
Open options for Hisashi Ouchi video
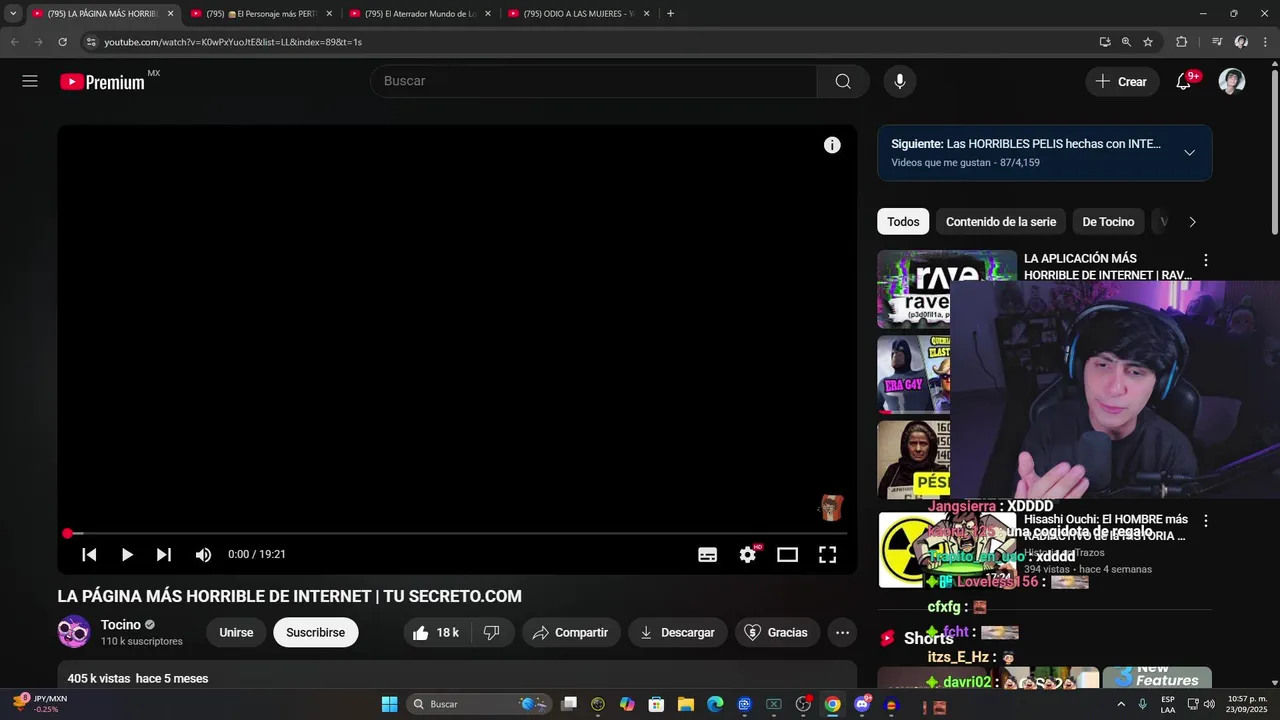[x=1205, y=521]
